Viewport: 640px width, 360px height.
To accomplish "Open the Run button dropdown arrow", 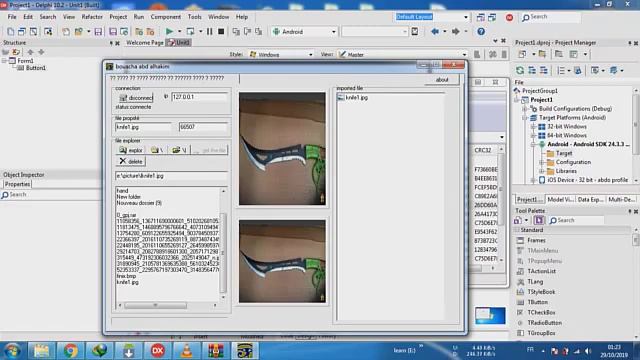I will coord(179,31).
